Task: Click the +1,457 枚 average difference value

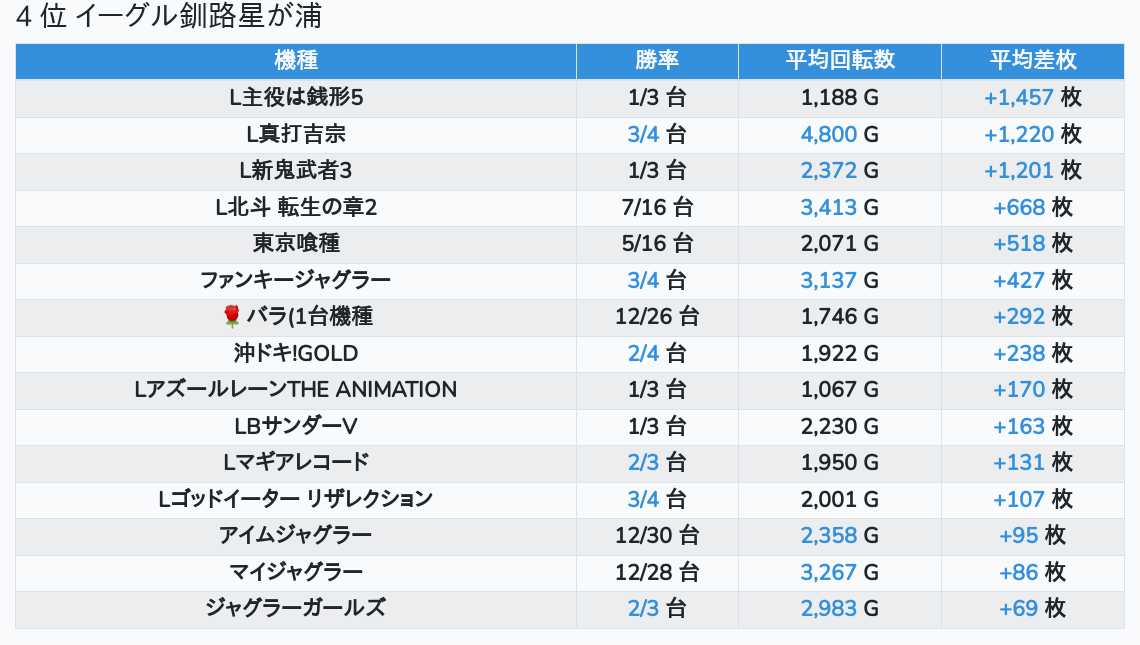Action: click(1032, 98)
